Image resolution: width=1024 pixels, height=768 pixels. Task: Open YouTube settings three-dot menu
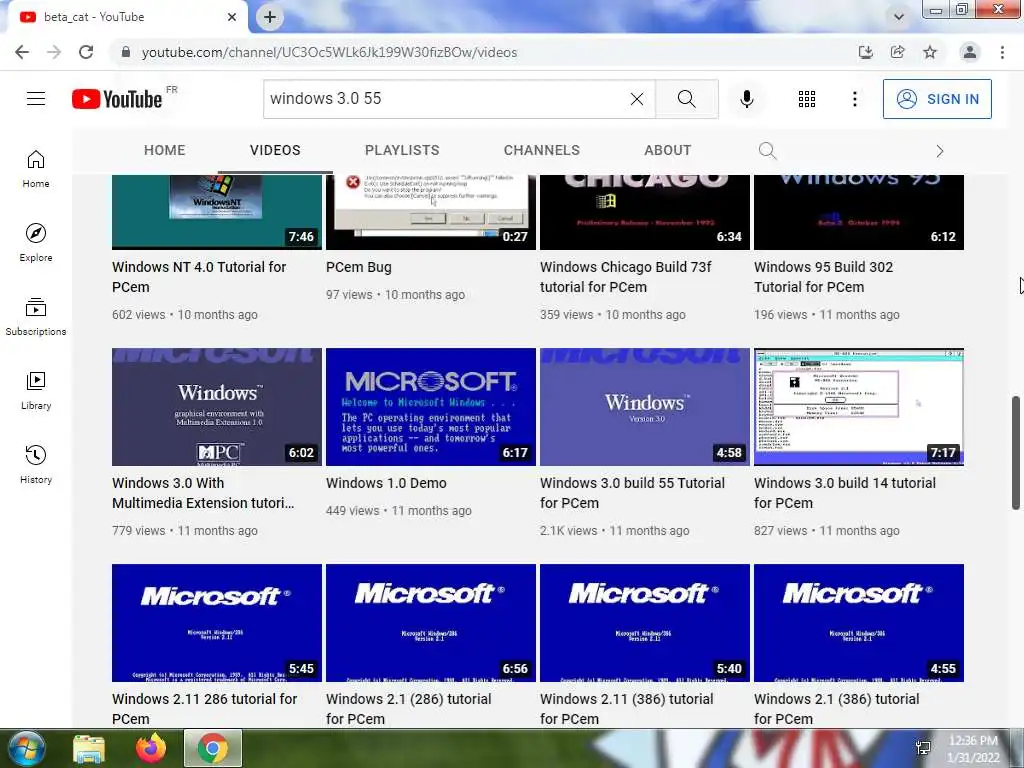(854, 99)
